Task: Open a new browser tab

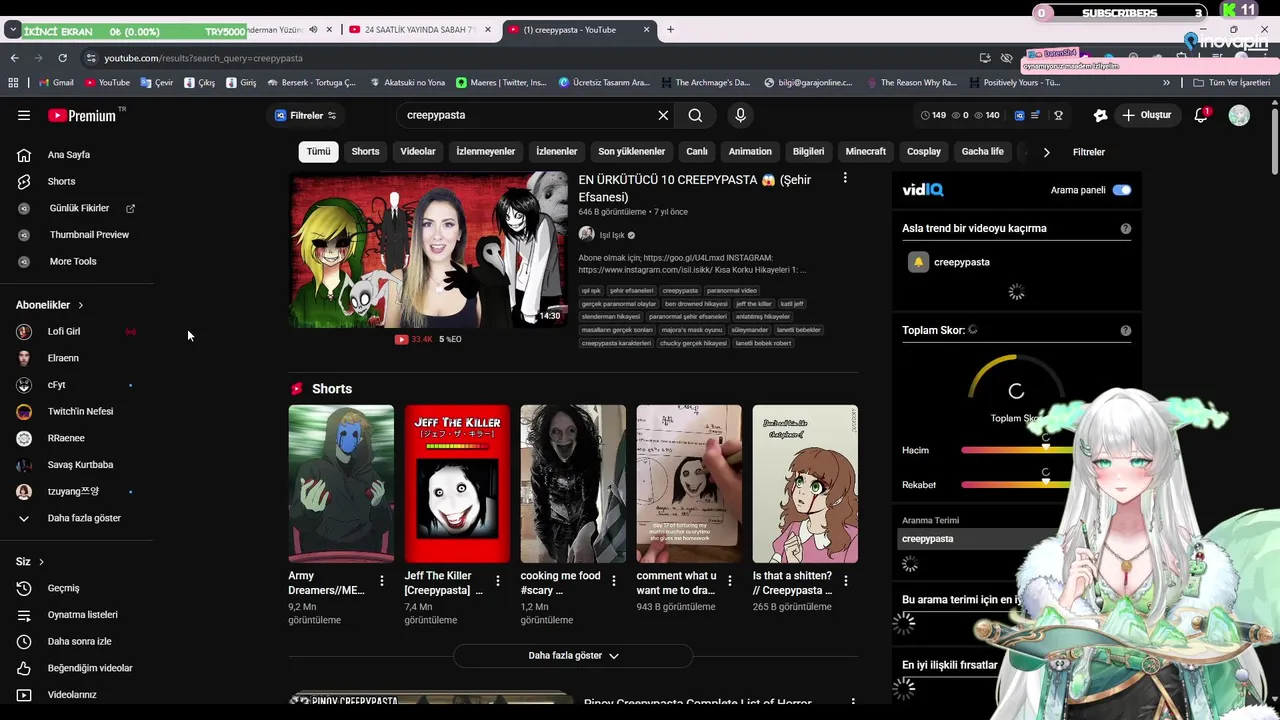Action: pyautogui.click(x=670, y=30)
